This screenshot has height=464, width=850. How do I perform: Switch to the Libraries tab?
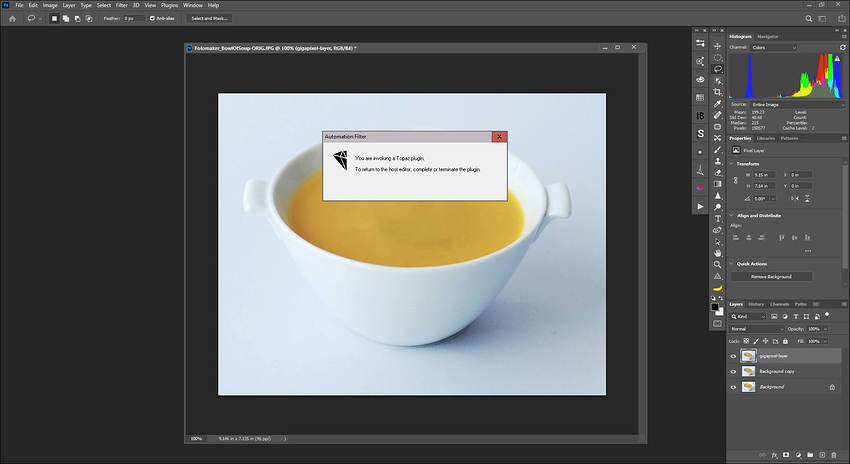click(765, 138)
